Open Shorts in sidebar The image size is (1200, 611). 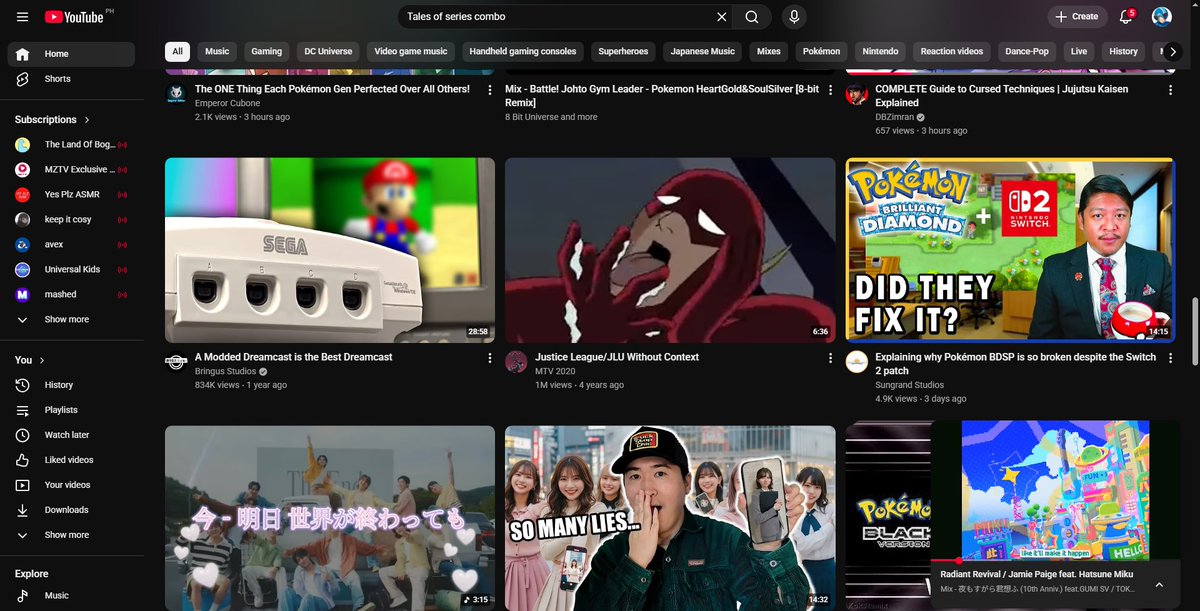click(71, 79)
